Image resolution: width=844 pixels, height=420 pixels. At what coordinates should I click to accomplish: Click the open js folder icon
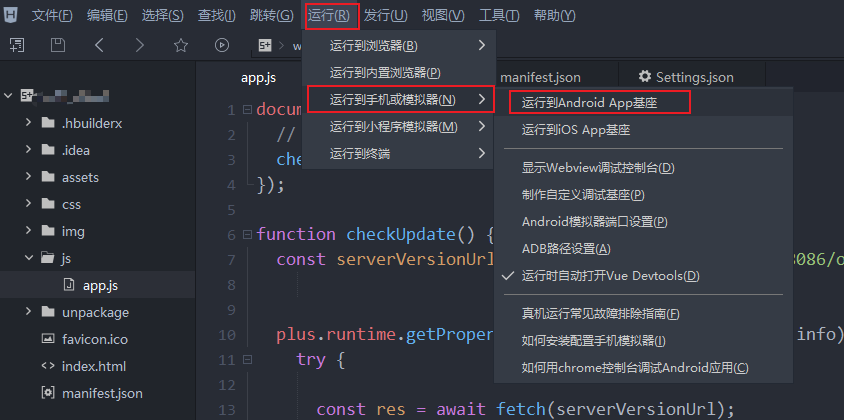point(48,258)
